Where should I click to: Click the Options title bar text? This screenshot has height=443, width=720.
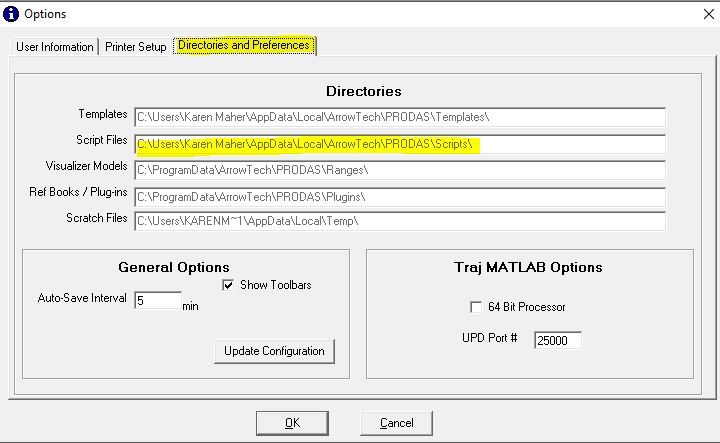click(46, 14)
